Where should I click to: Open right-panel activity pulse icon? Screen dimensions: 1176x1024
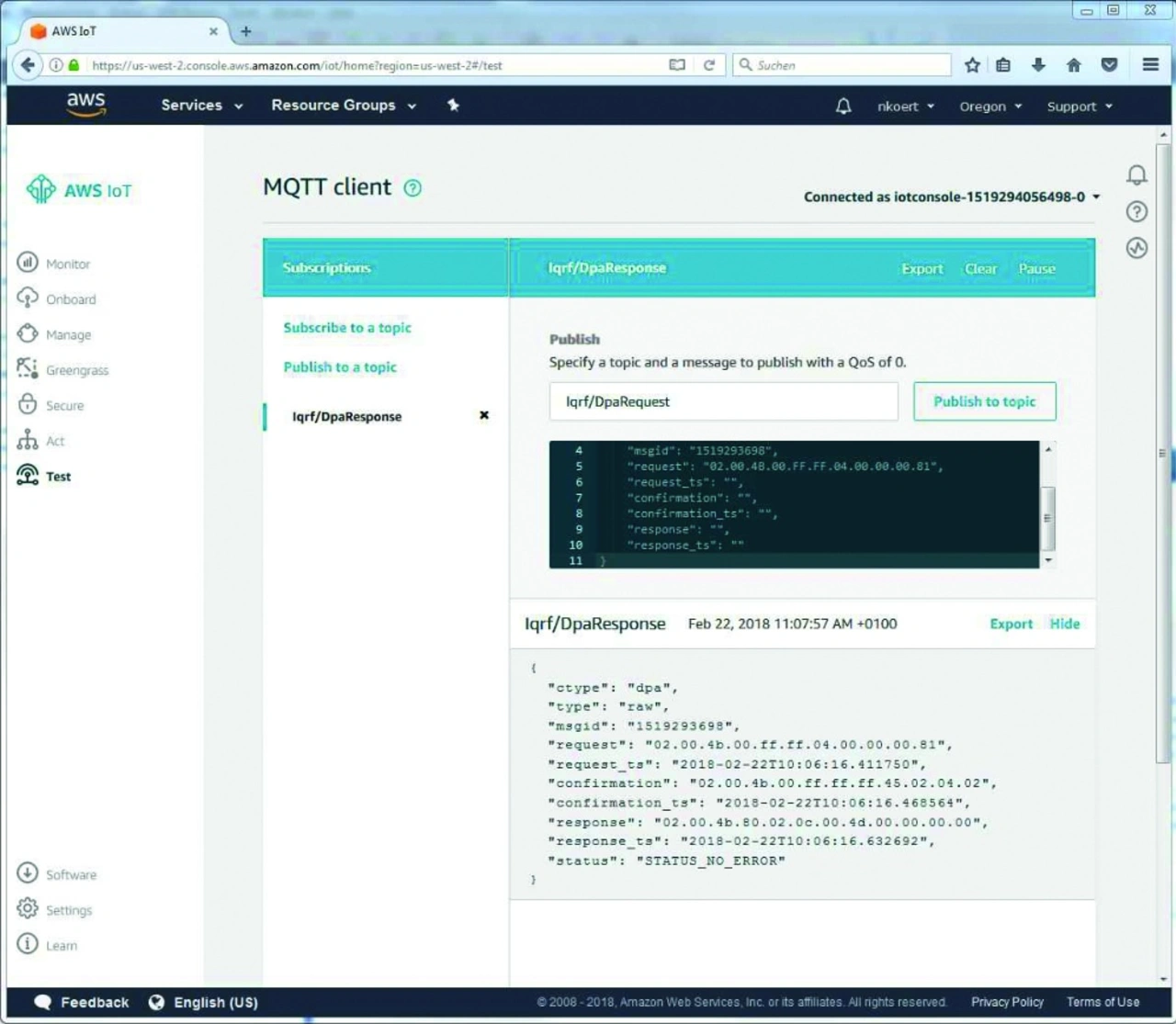coord(1136,248)
